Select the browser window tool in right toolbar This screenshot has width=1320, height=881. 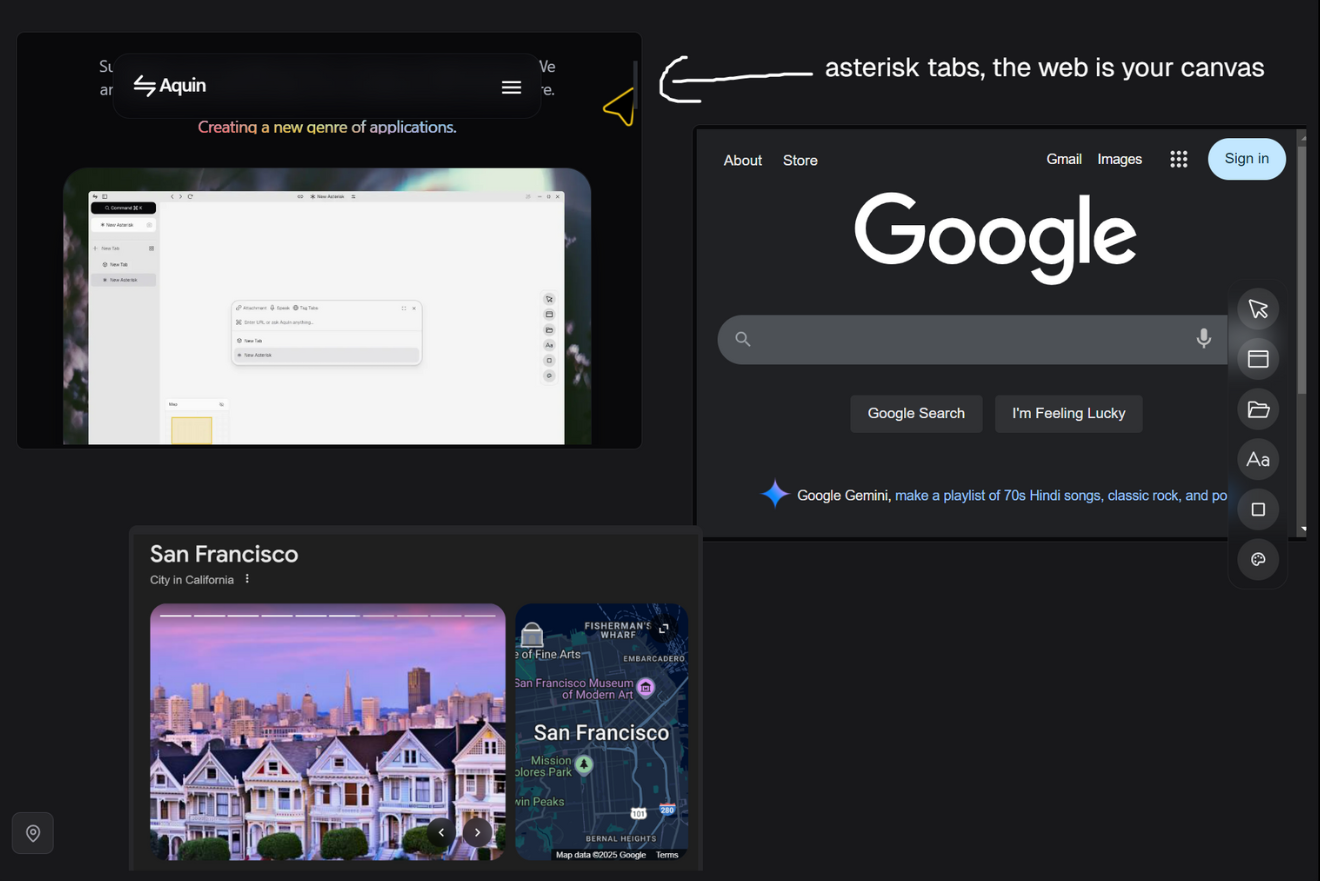pyautogui.click(x=1258, y=359)
